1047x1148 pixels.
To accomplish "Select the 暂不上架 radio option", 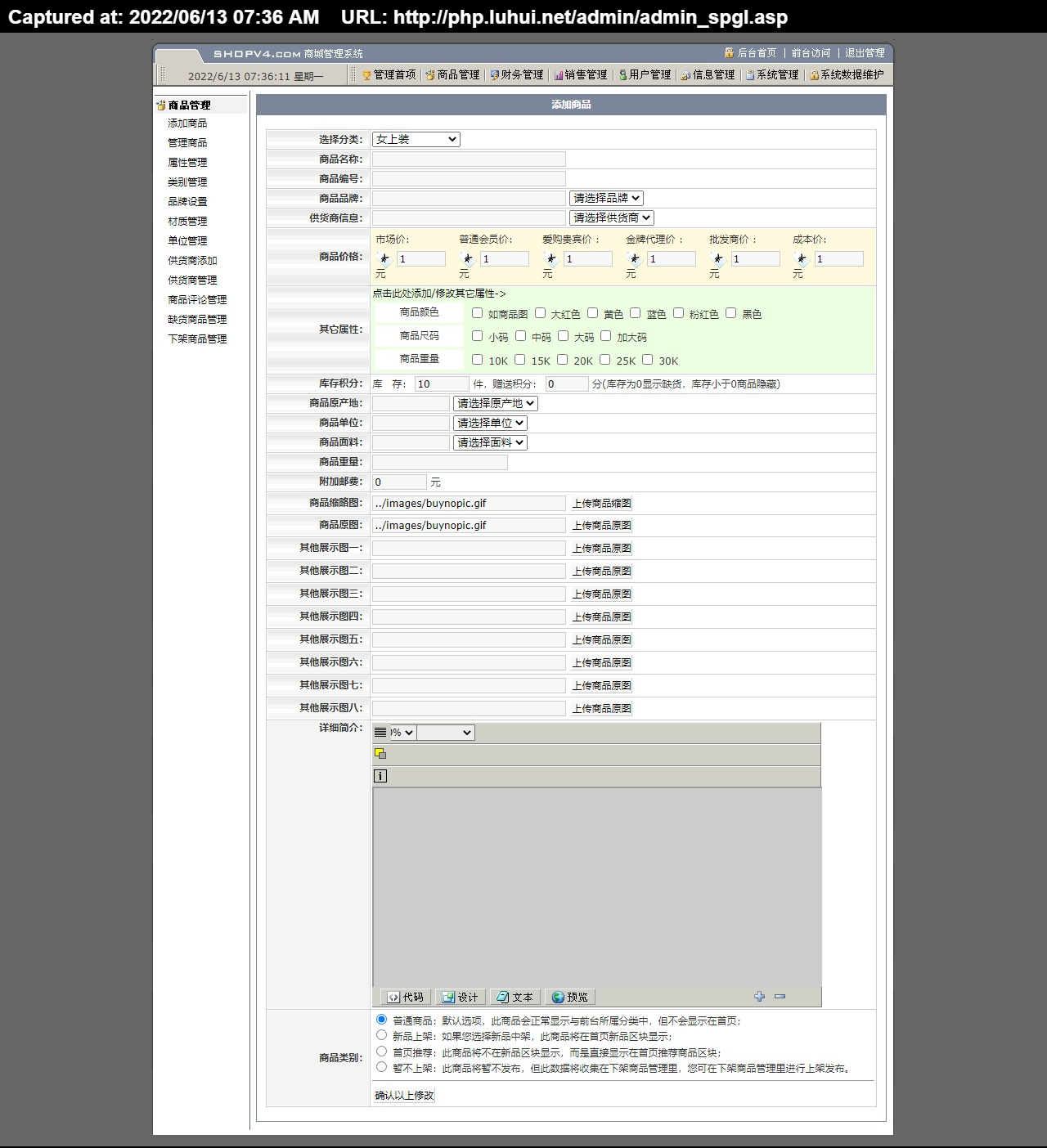I will coord(382,1067).
